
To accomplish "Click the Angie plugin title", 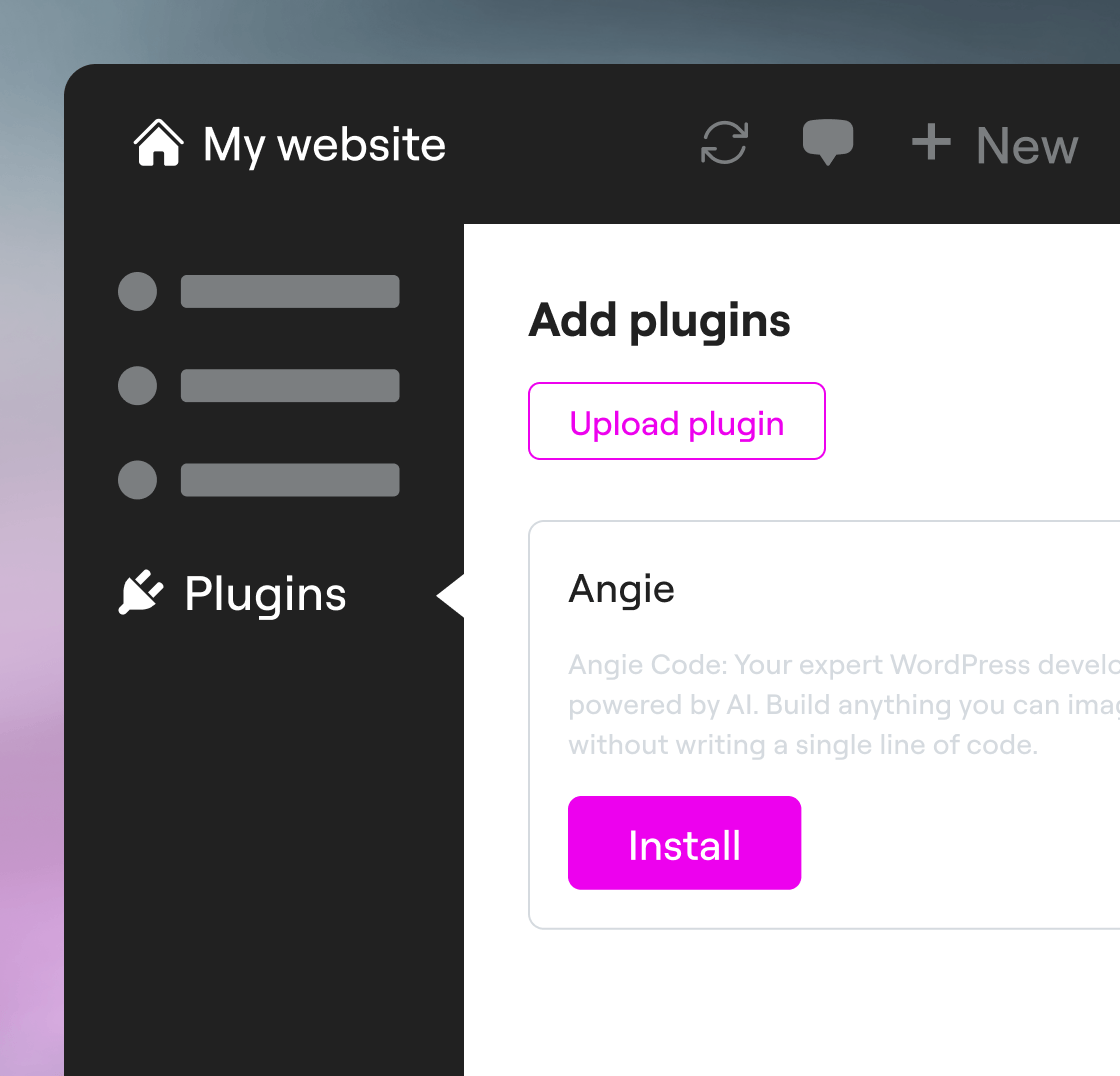I will [x=621, y=589].
